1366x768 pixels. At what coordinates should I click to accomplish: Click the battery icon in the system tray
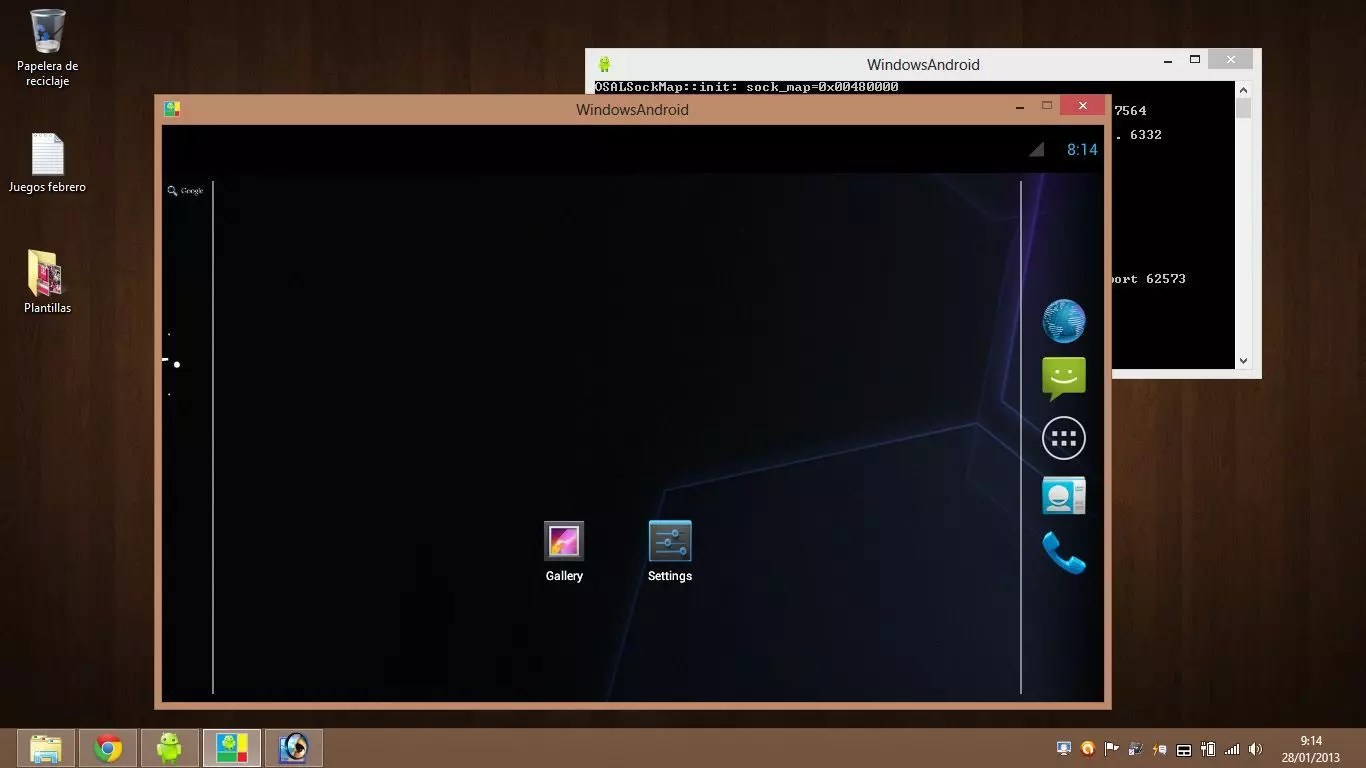1207,748
